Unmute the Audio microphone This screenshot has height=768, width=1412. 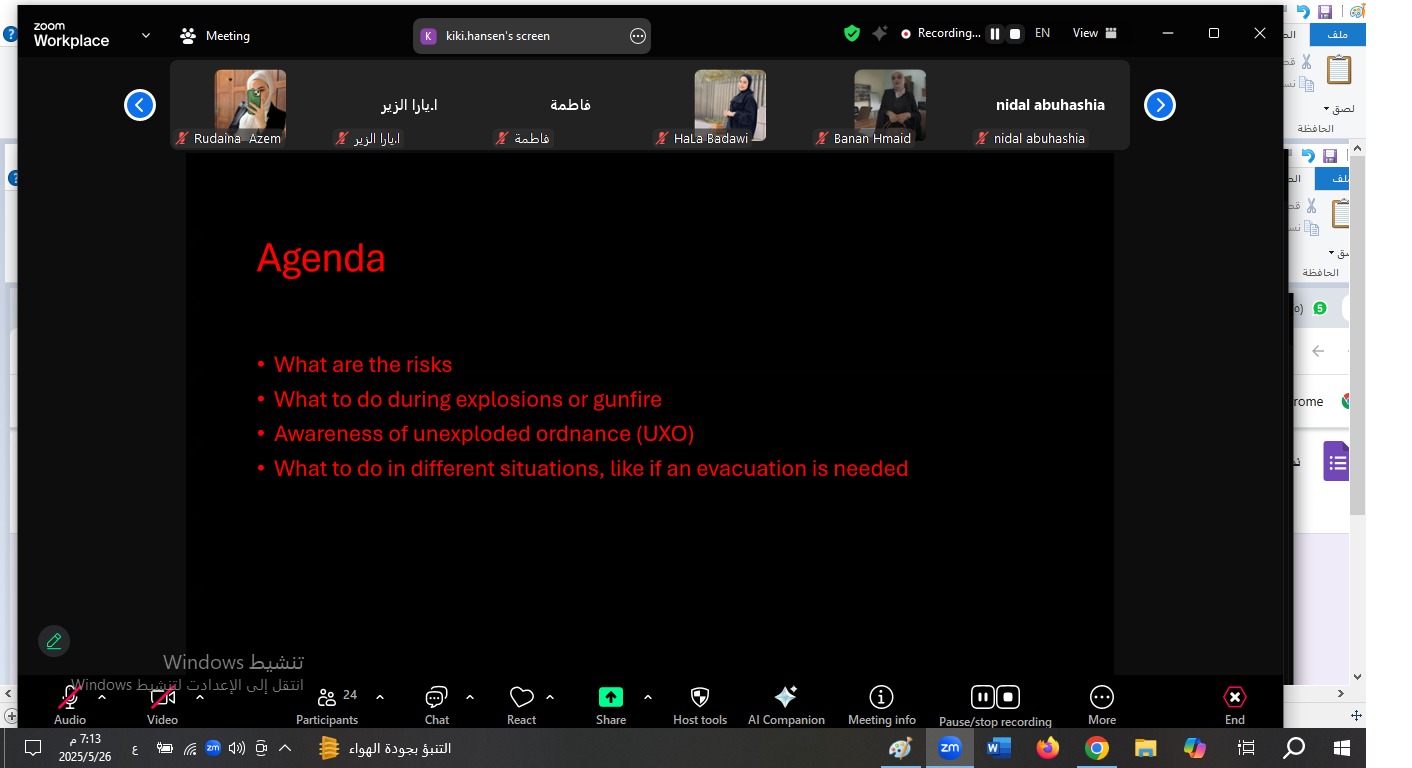[x=70, y=698]
